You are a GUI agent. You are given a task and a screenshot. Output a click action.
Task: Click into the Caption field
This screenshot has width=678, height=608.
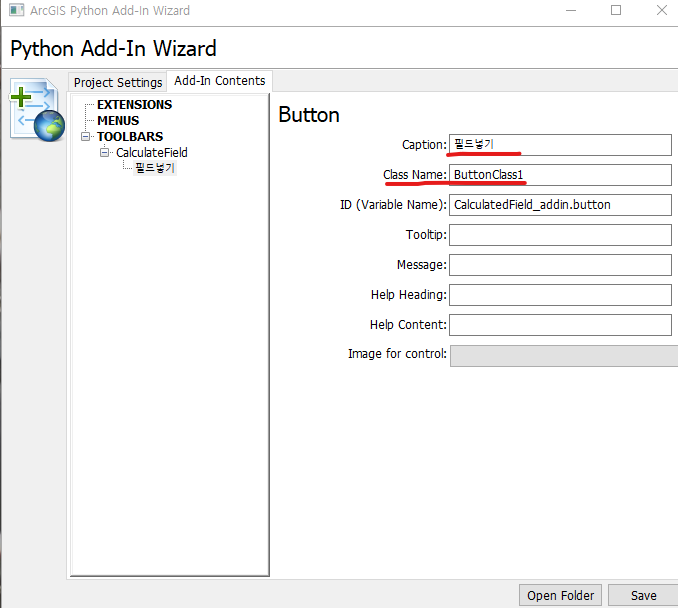click(x=560, y=145)
